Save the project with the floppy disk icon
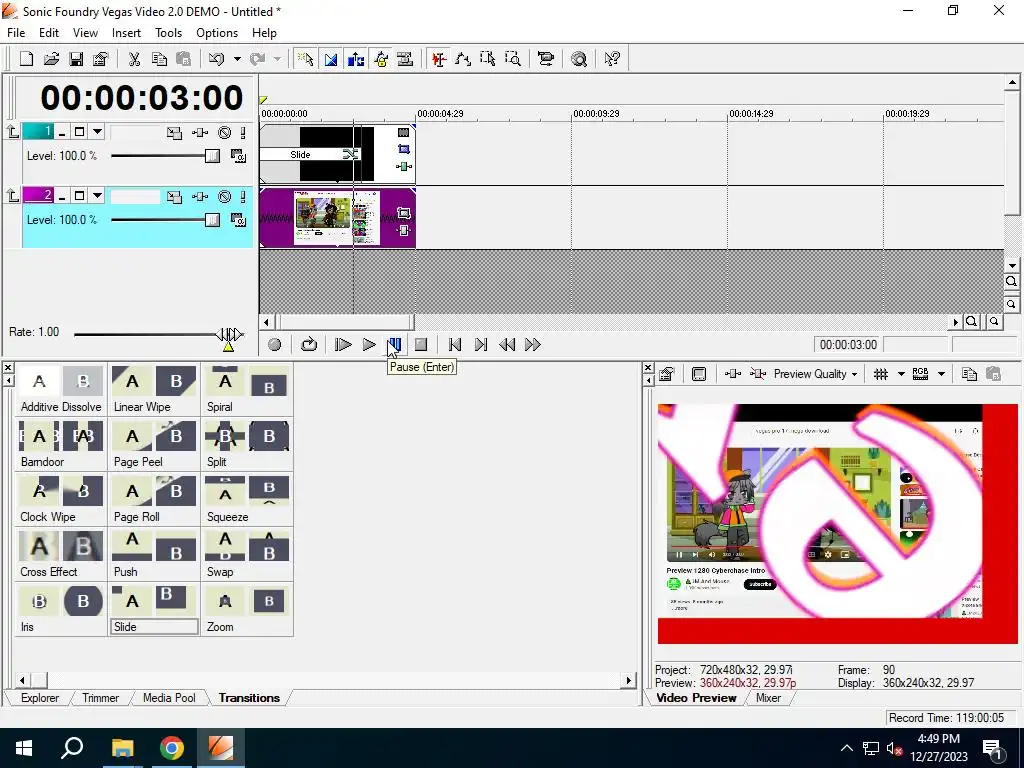Viewport: 1024px width, 768px height. (x=76, y=59)
